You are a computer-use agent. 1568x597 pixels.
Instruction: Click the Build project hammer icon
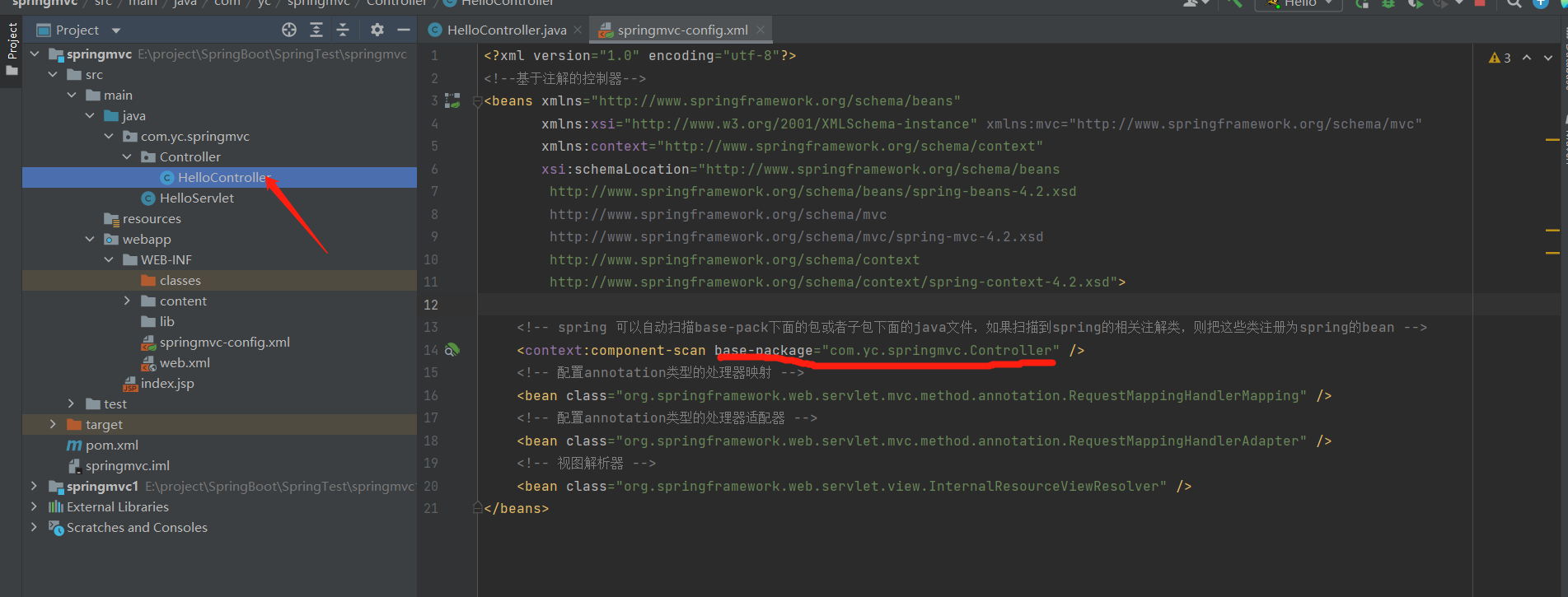click(x=1234, y=3)
